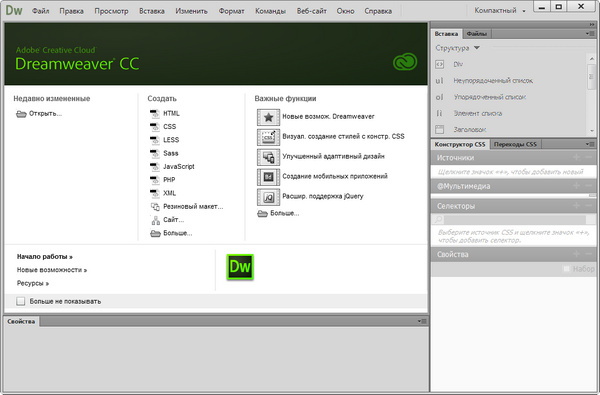Click the Вставка panel scrollbar down arrow
600x395 pixels.
tap(592, 131)
